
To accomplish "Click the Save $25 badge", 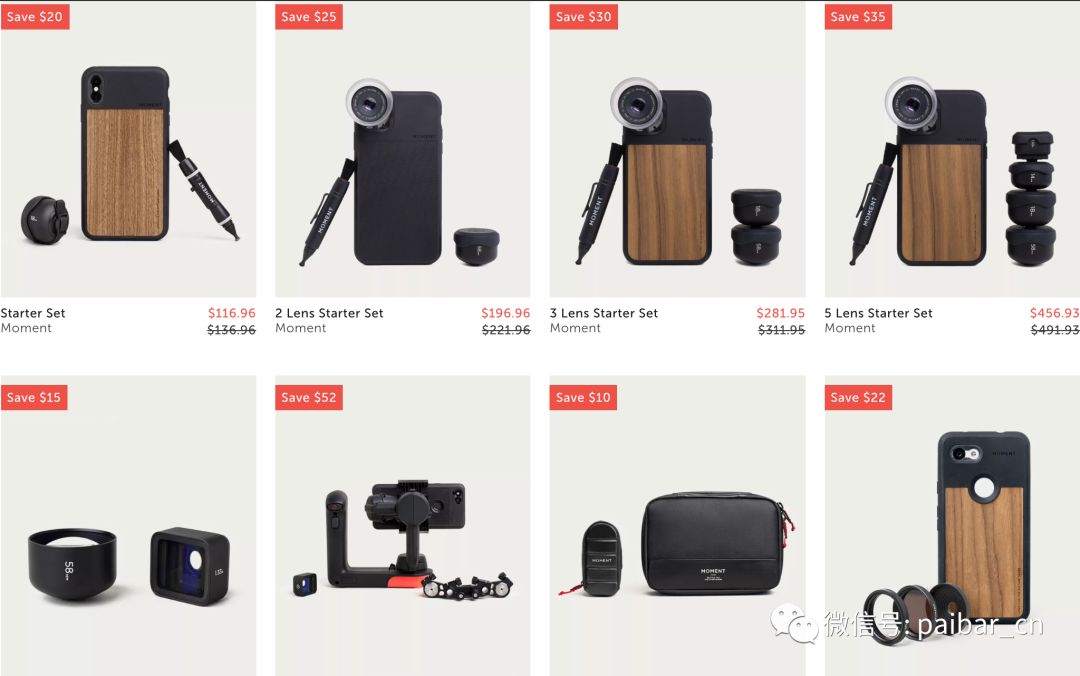I will coord(309,17).
